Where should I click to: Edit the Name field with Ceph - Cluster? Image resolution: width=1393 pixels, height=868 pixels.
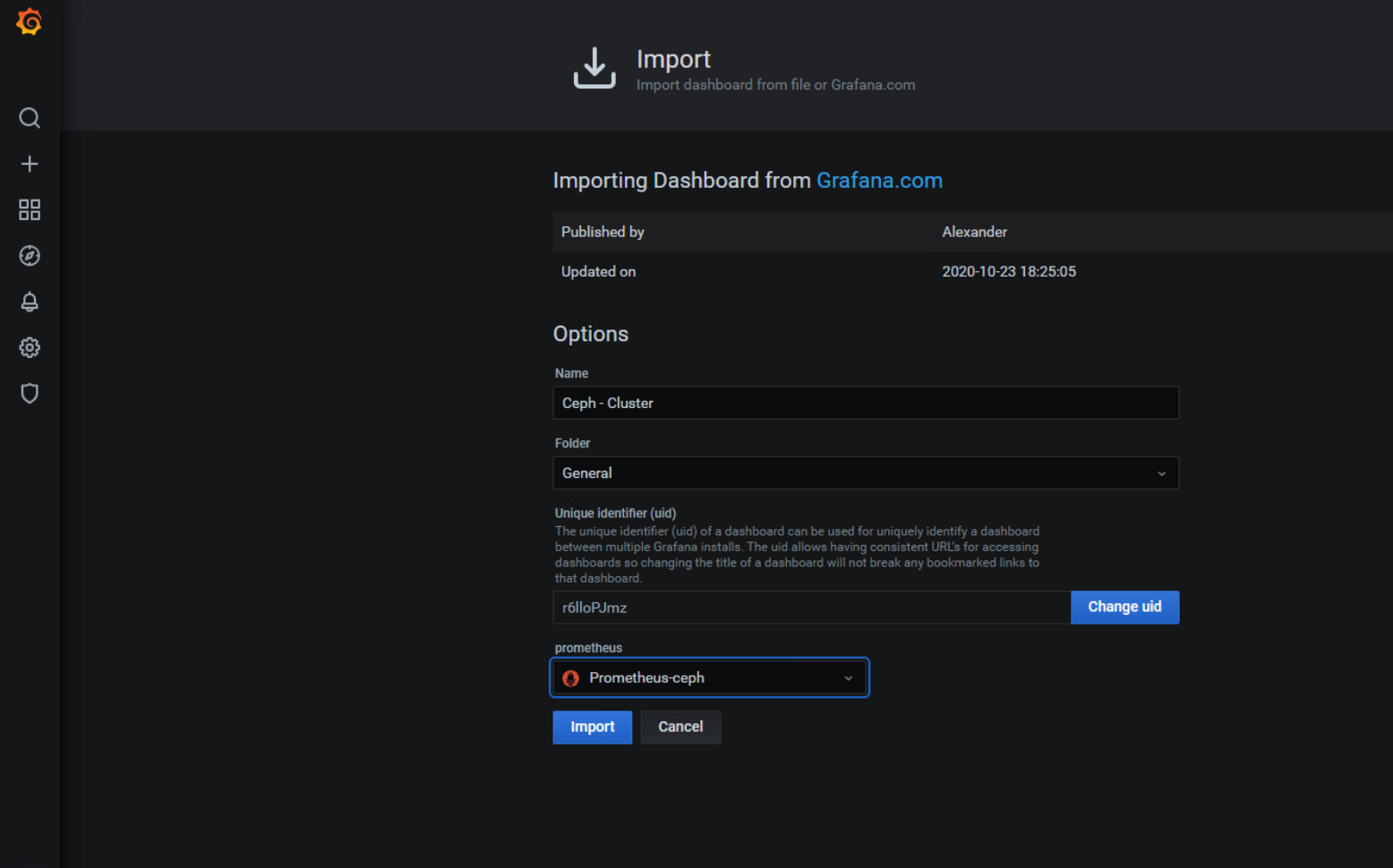click(x=866, y=403)
